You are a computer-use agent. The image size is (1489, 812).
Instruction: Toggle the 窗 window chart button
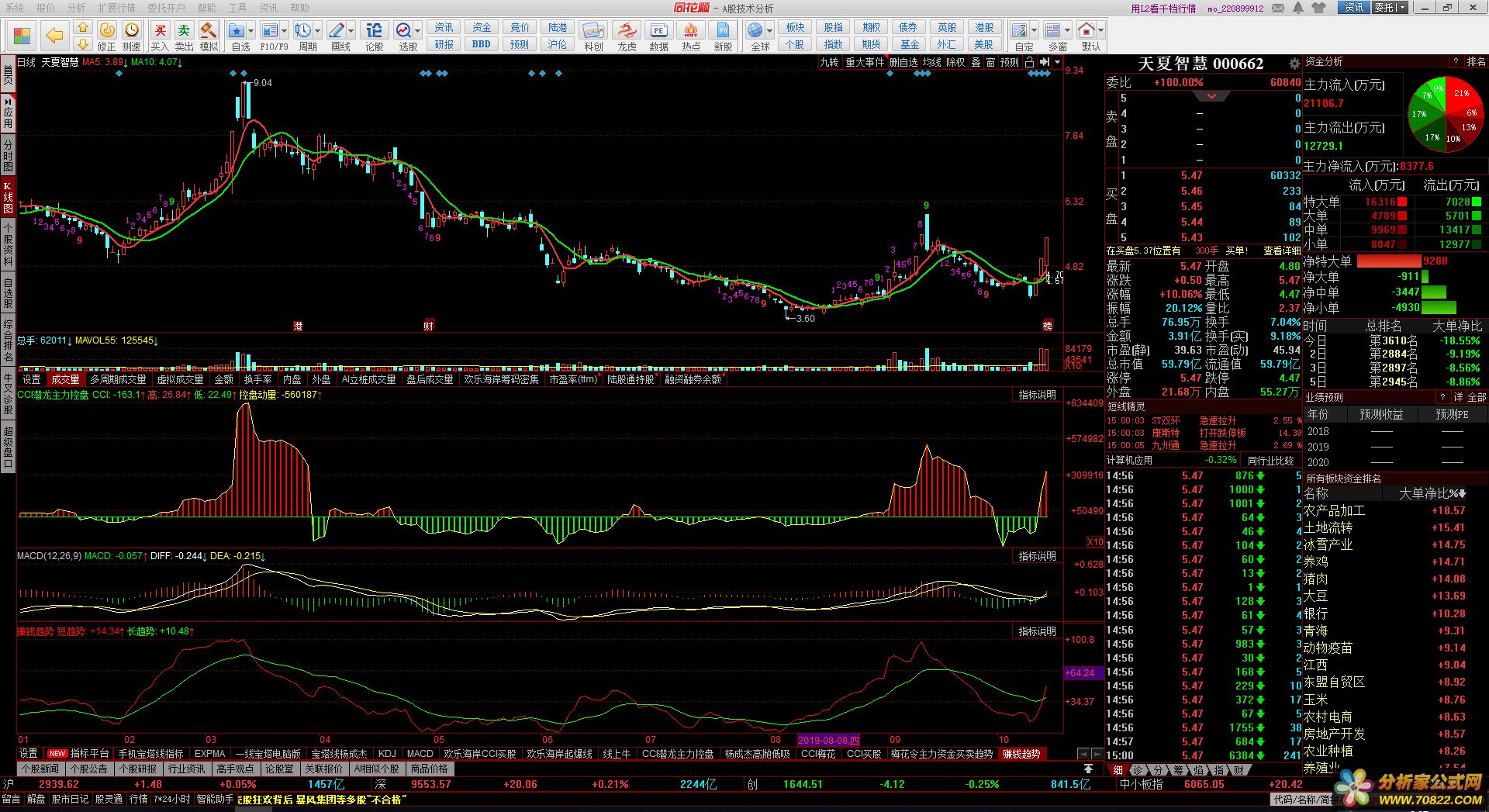(991, 62)
